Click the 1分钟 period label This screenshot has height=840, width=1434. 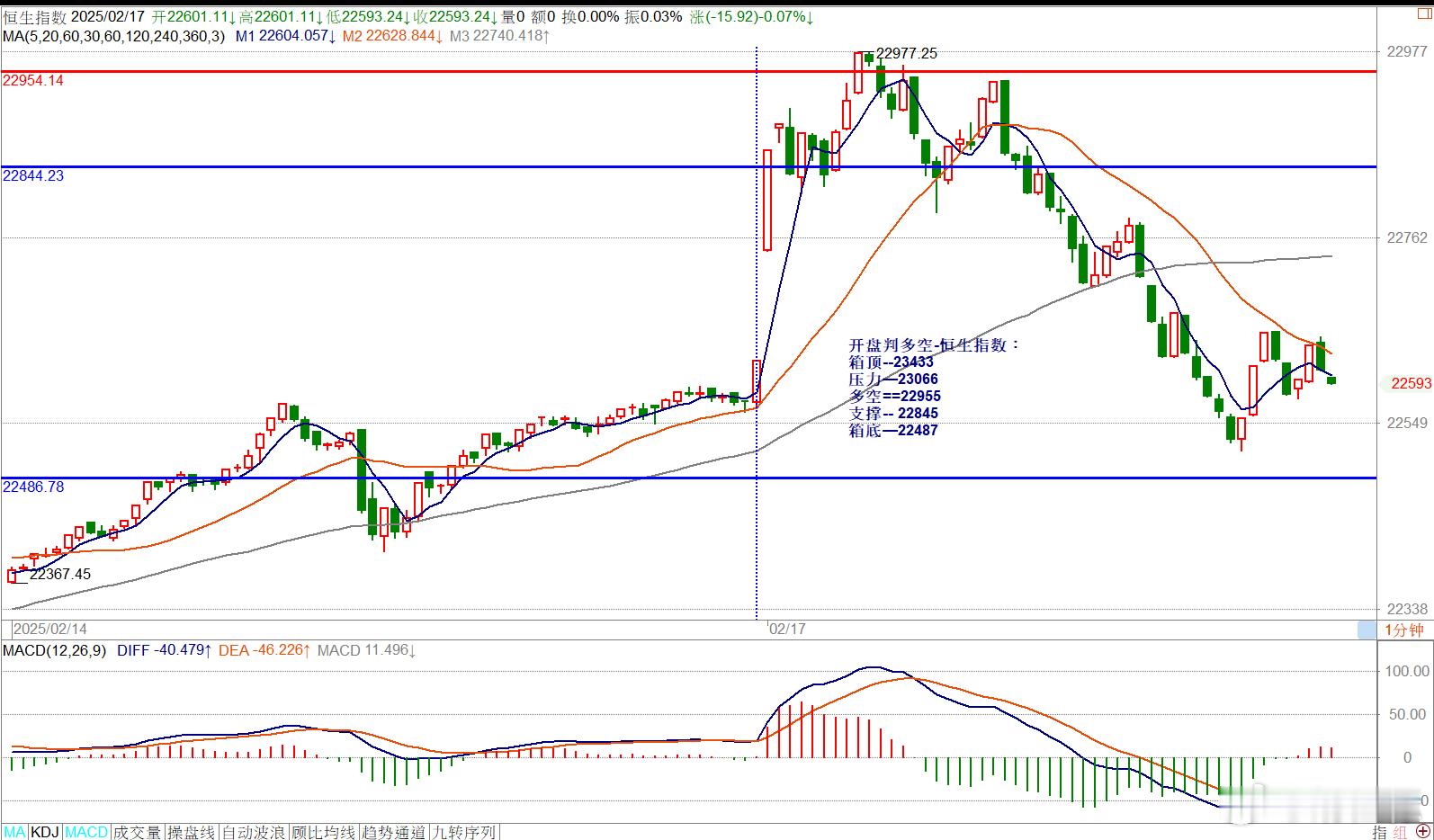(x=1404, y=630)
